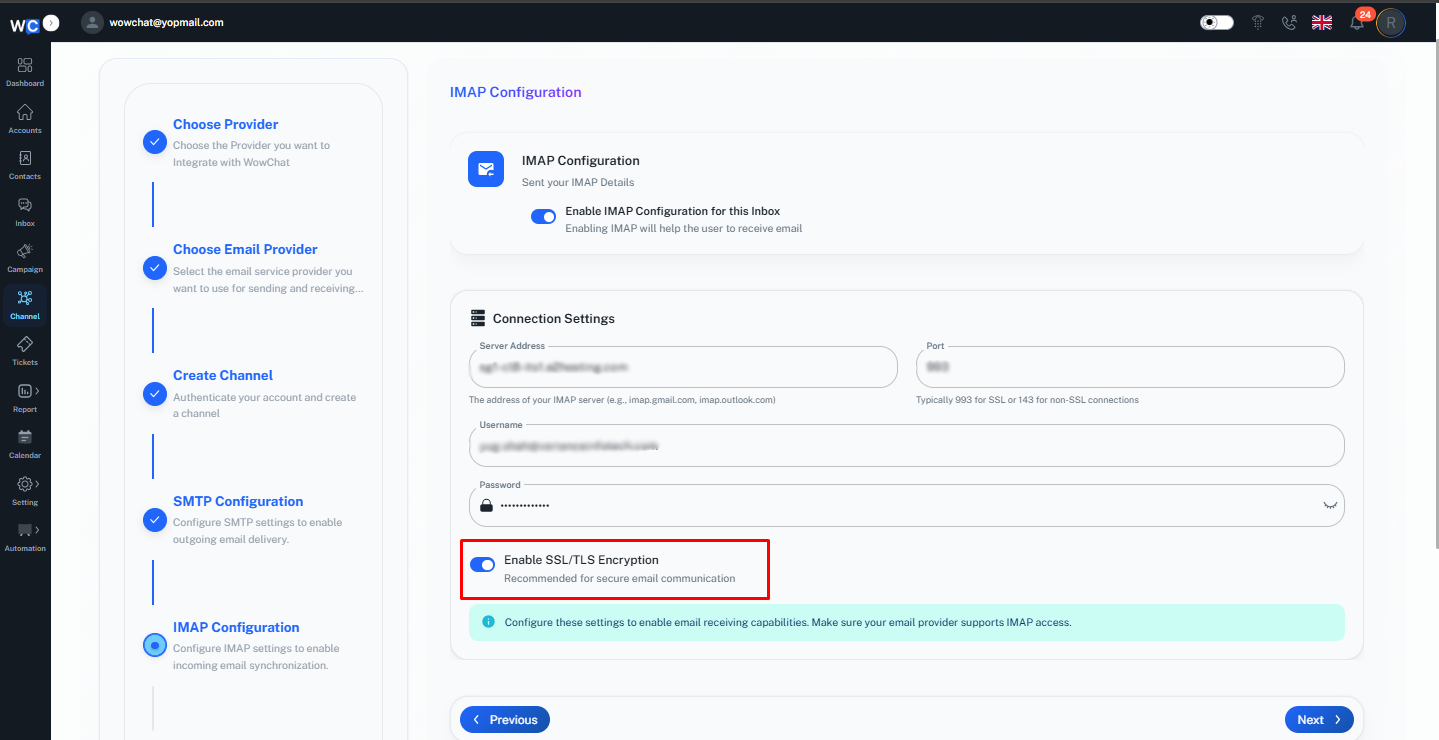Expand the Automation submenu chevron

pyautogui.click(x=37, y=530)
